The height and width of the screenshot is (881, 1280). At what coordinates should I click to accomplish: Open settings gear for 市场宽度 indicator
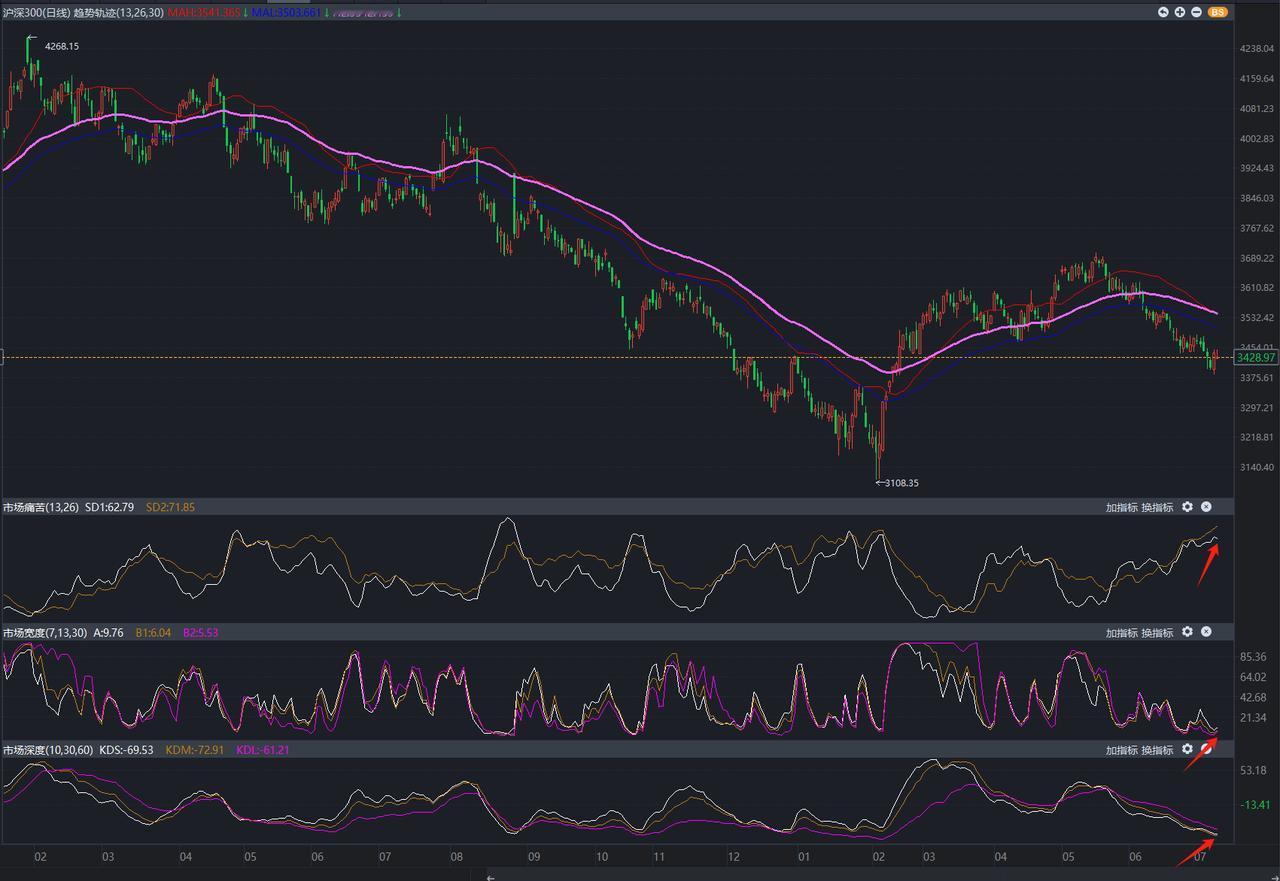pyautogui.click(x=1187, y=632)
